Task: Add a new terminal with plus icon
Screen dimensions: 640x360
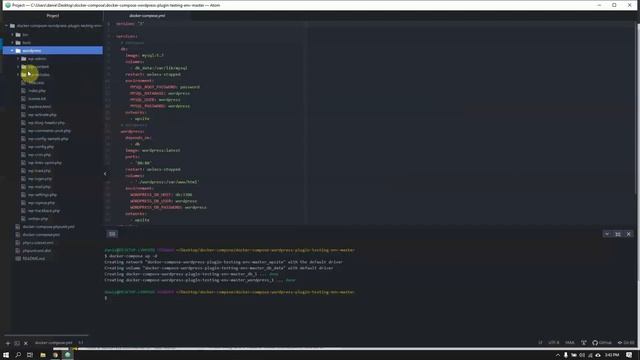Action: 7,343
